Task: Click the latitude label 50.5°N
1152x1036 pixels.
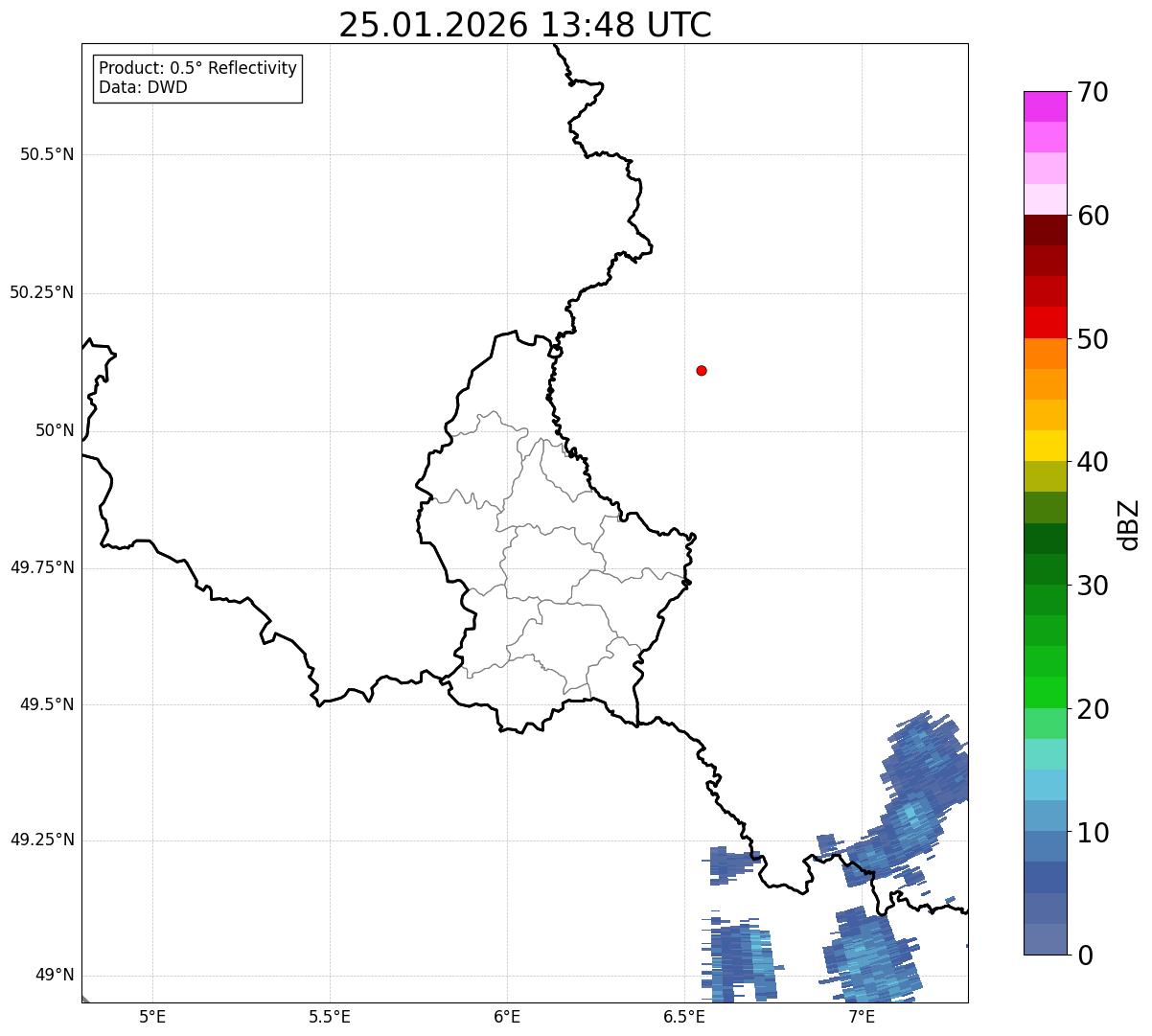Action: 47,154
